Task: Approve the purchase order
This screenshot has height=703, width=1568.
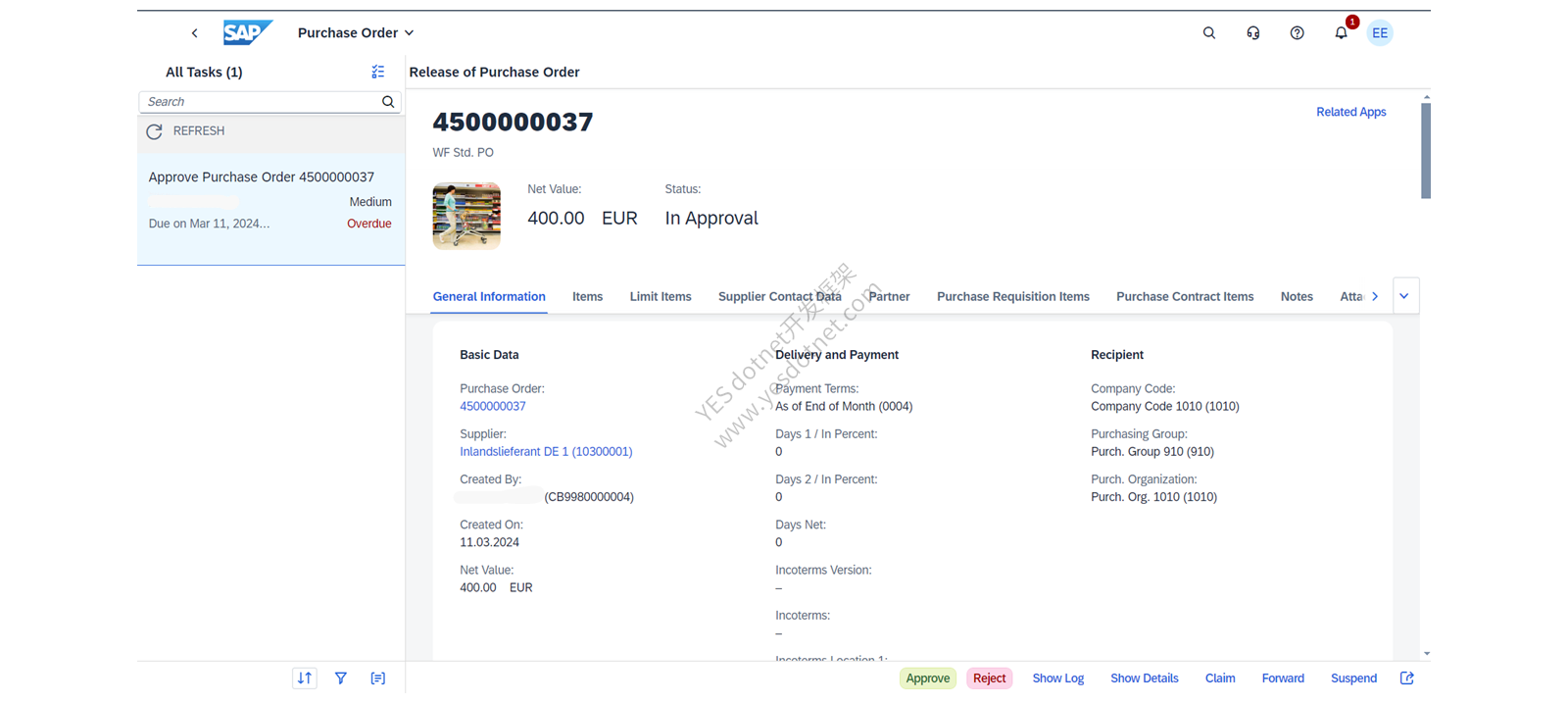Action: click(x=928, y=678)
